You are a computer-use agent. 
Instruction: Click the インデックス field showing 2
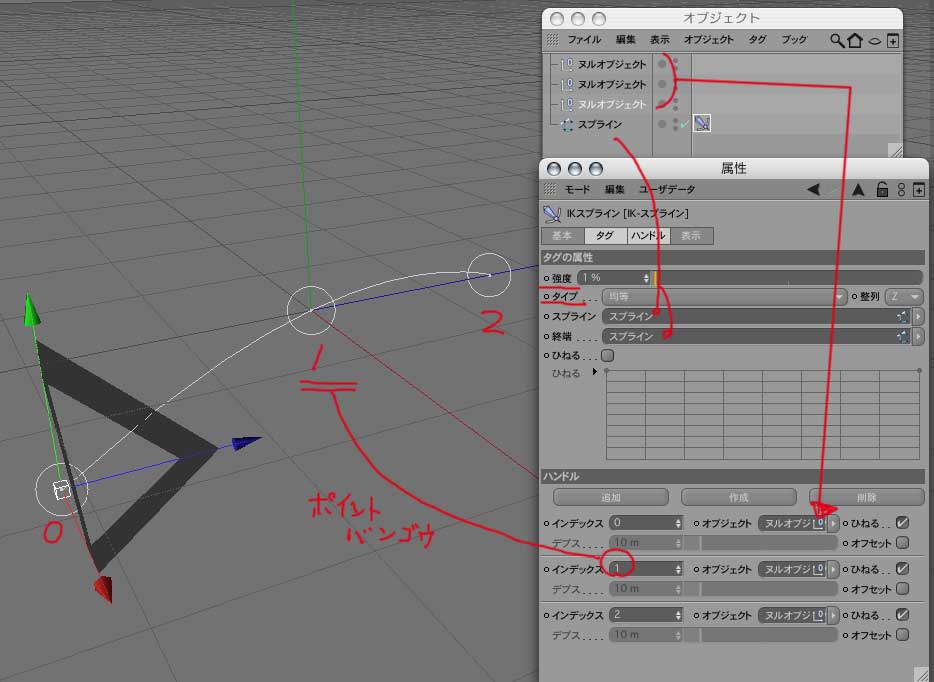[x=646, y=615]
